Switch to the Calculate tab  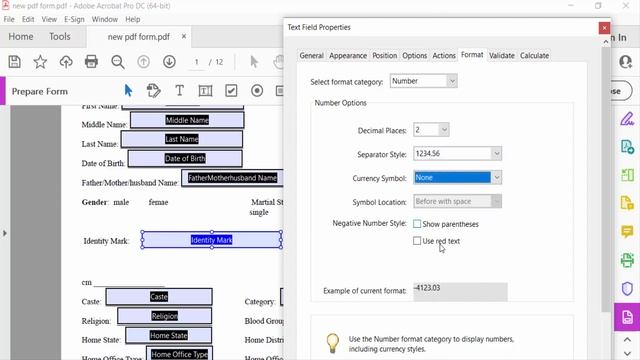(534, 56)
